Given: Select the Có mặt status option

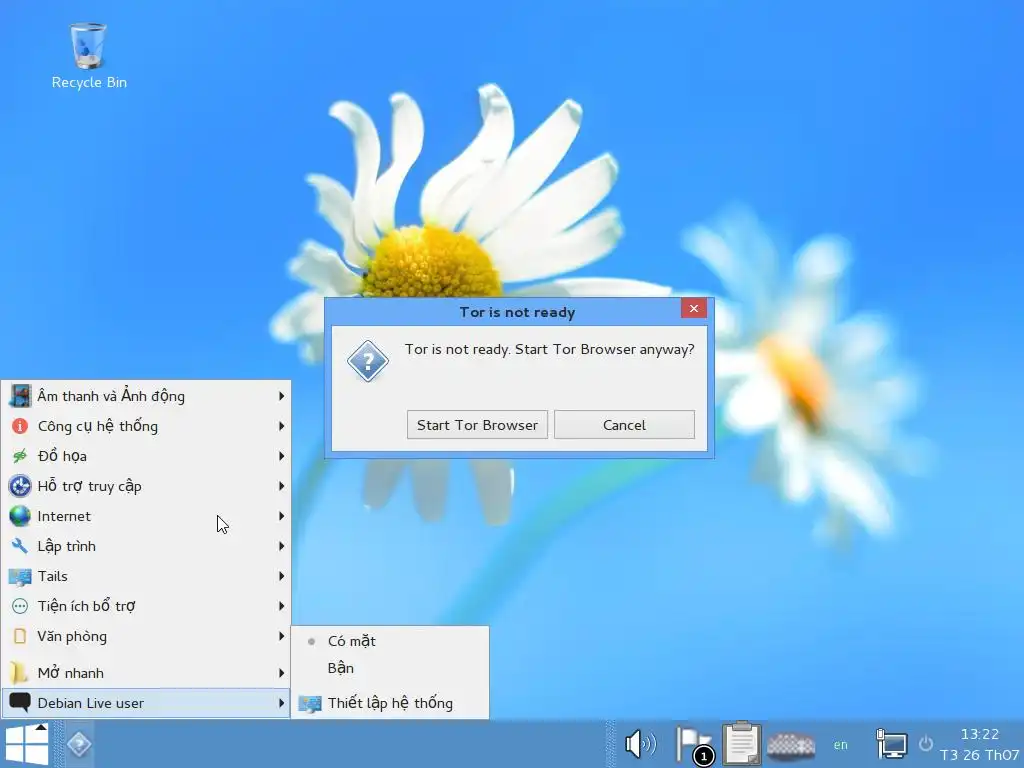Looking at the screenshot, I should click(x=390, y=641).
